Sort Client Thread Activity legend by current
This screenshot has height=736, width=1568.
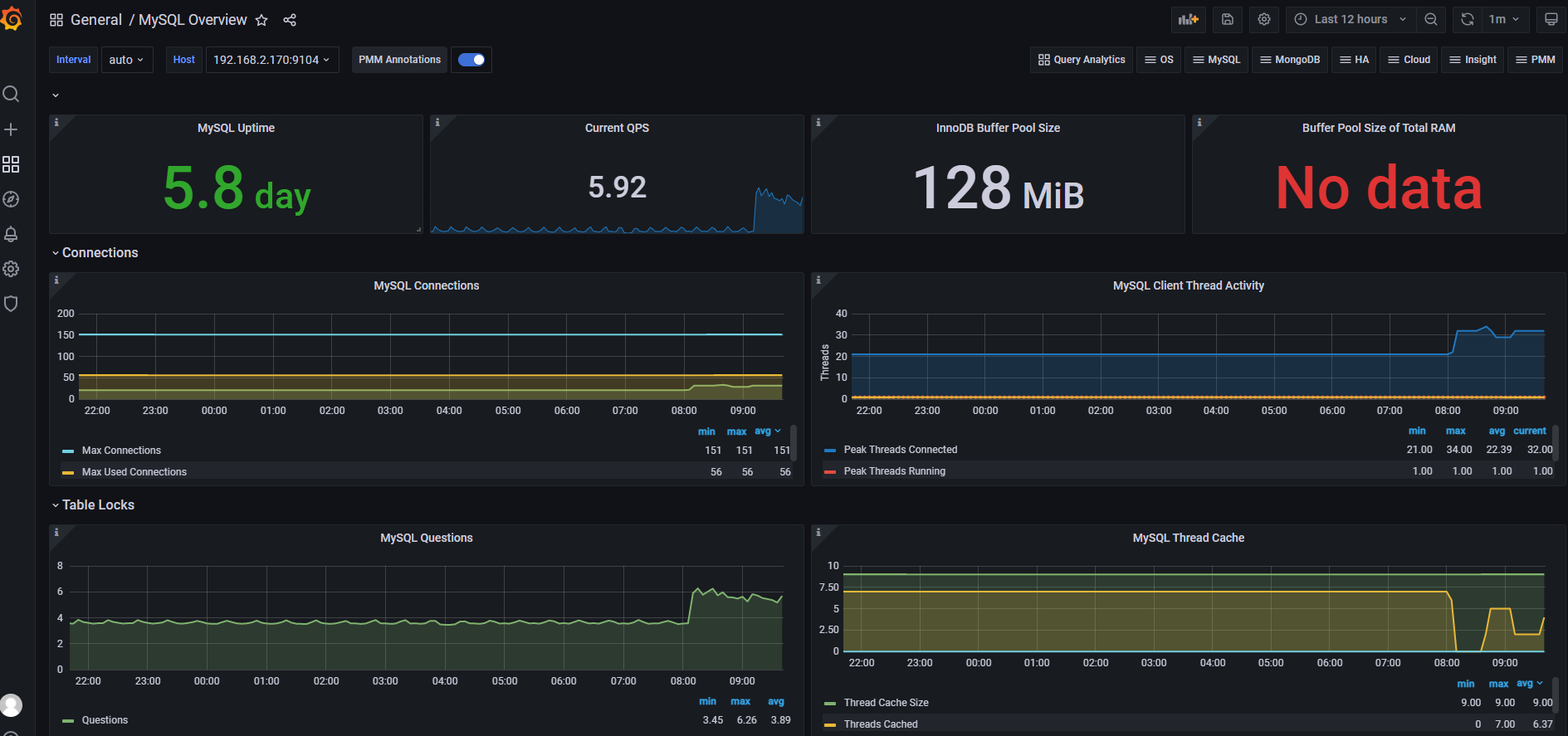click(x=1530, y=431)
